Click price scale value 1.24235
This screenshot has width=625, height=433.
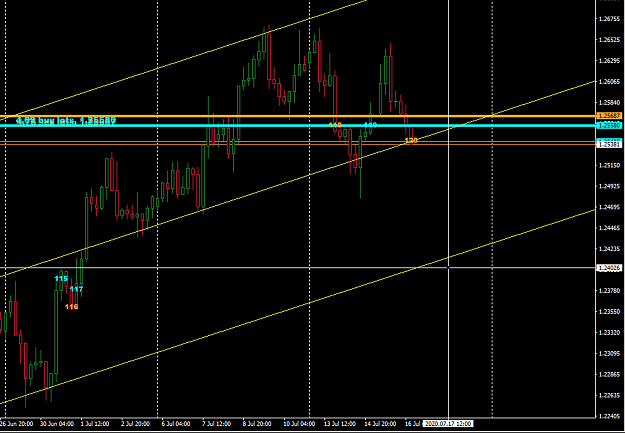(609, 249)
